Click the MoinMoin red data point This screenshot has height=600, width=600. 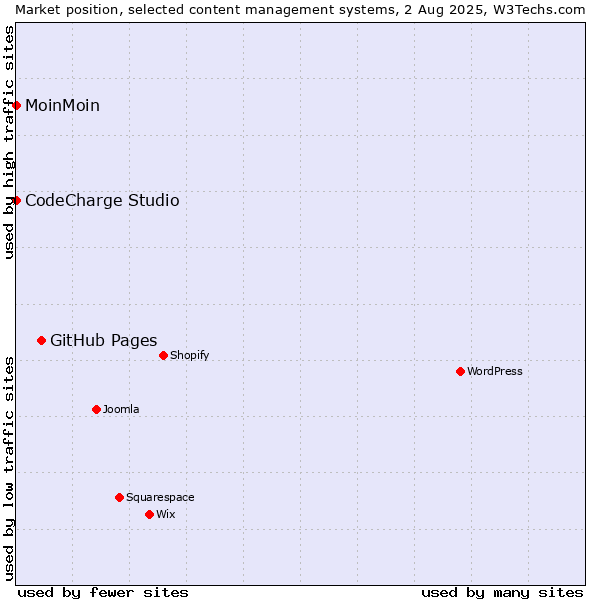tap(16, 106)
